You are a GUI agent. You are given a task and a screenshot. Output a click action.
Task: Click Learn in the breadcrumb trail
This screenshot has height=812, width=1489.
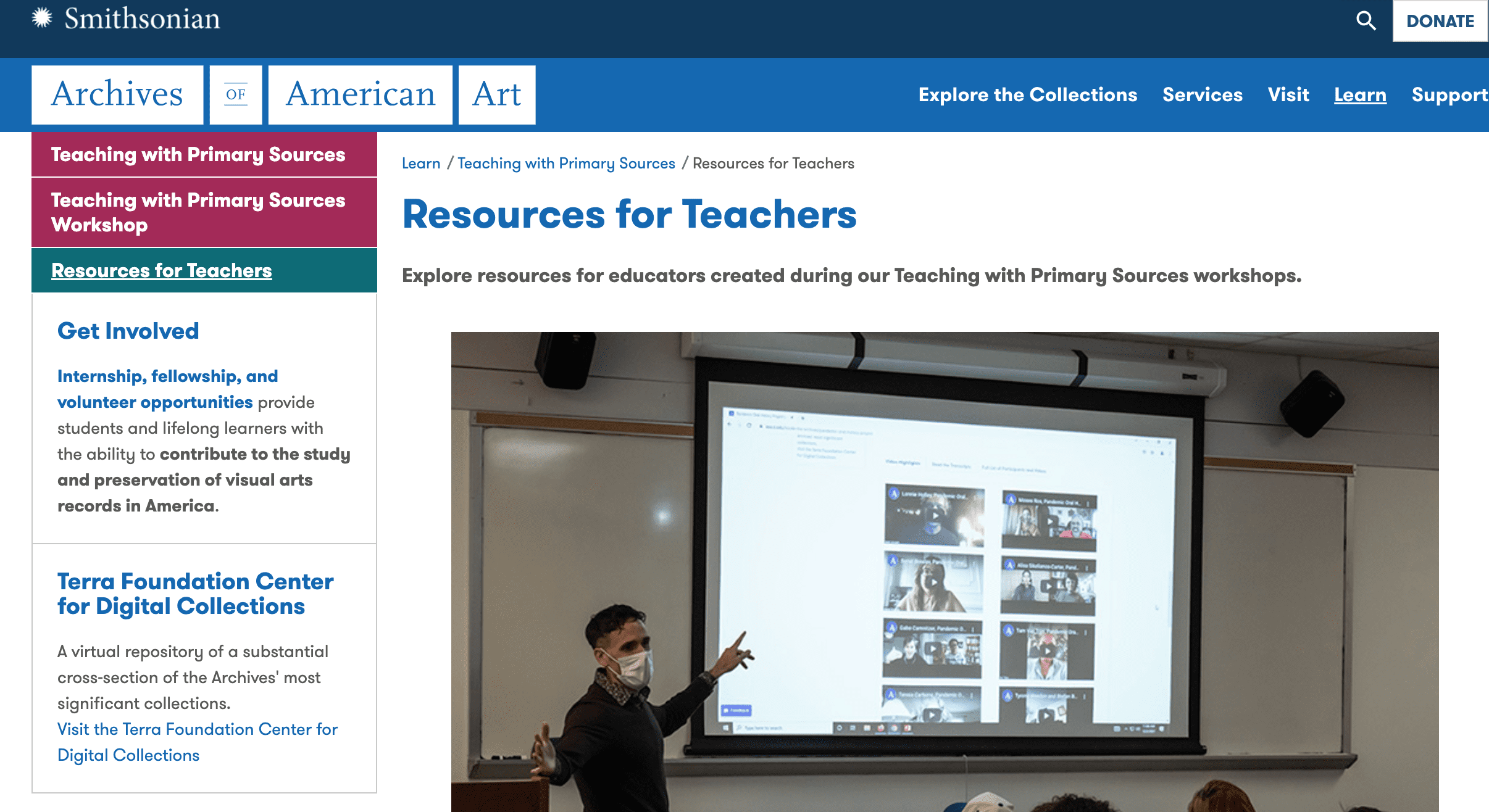pos(422,163)
